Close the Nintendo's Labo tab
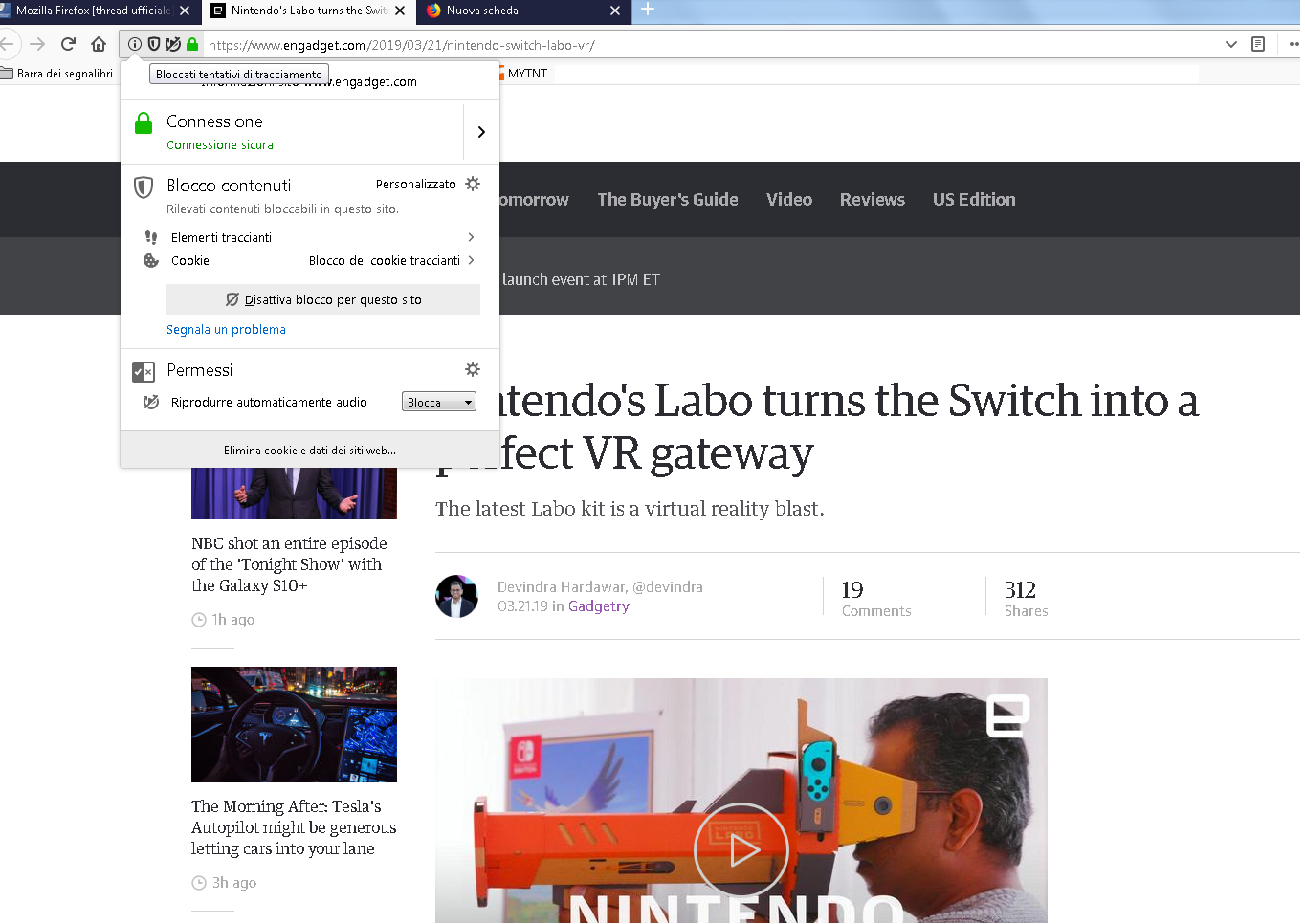Viewport: 1305px width, 924px height. 400,11
